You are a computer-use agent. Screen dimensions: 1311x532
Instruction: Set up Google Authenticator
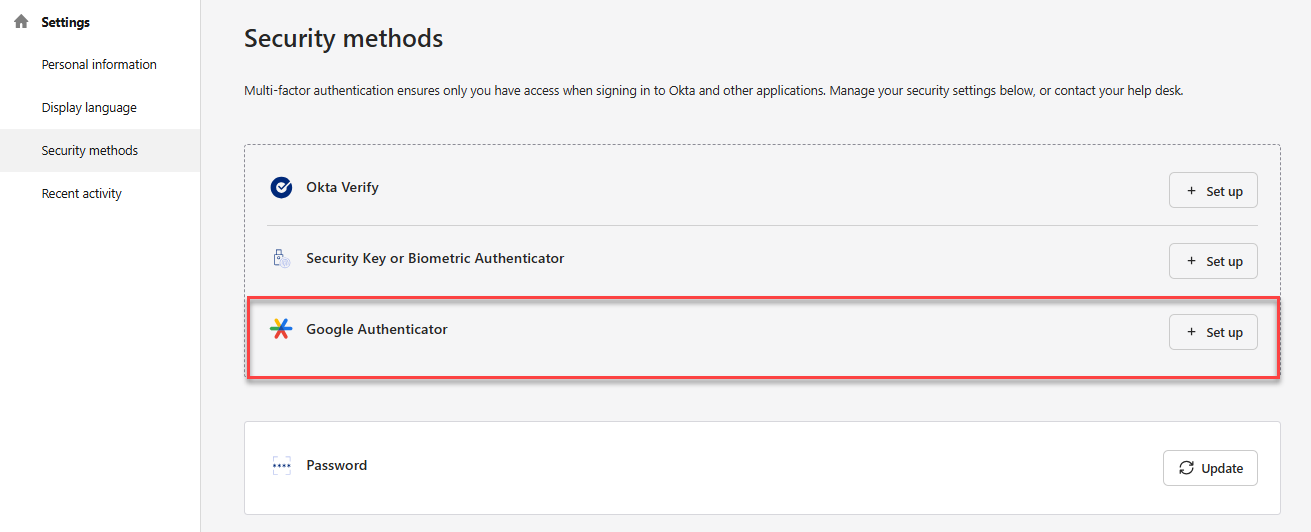[x=1213, y=332]
